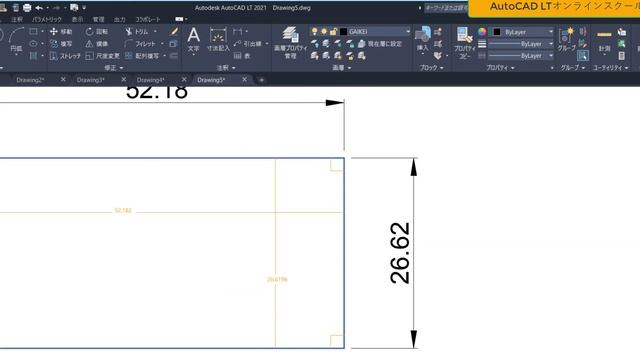Open the 表示 ribbon tab
The image size is (640, 360).
tap(77, 19)
